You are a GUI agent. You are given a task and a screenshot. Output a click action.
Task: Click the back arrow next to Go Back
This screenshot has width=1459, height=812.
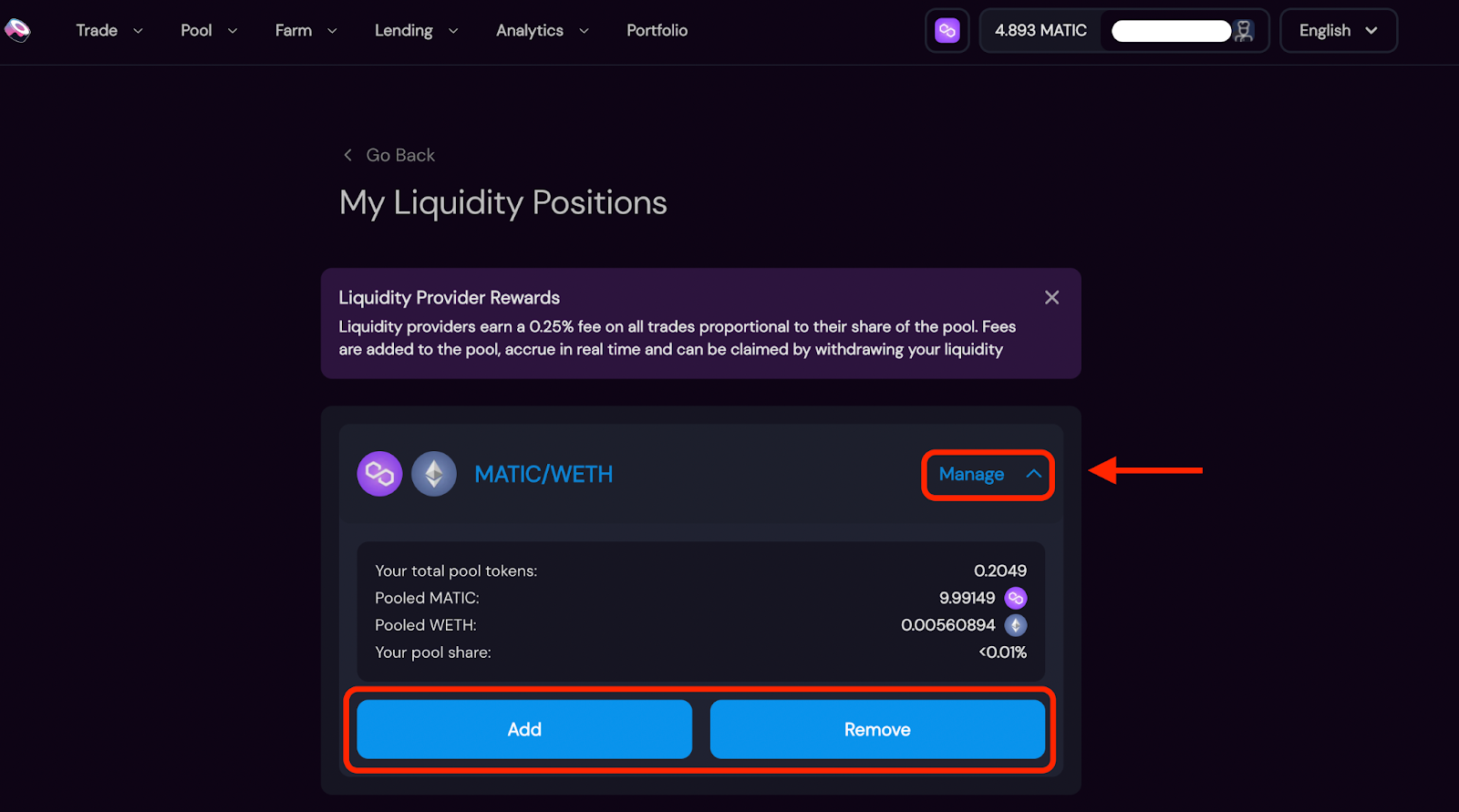click(x=347, y=155)
